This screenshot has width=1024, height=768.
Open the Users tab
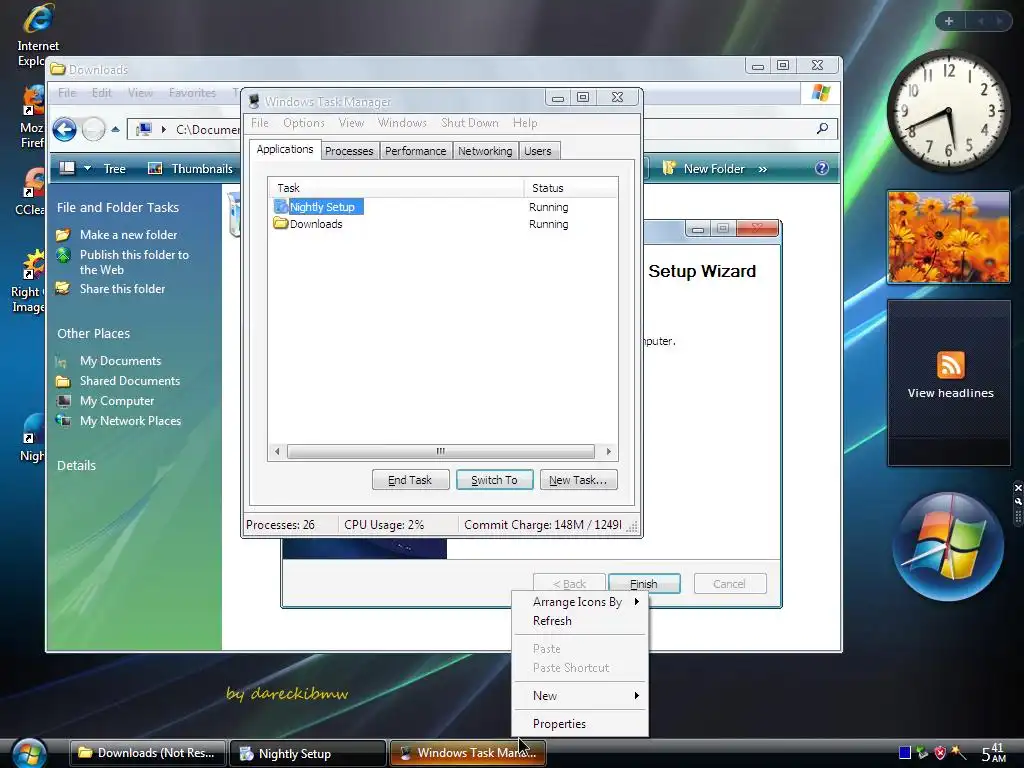(537, 151)
